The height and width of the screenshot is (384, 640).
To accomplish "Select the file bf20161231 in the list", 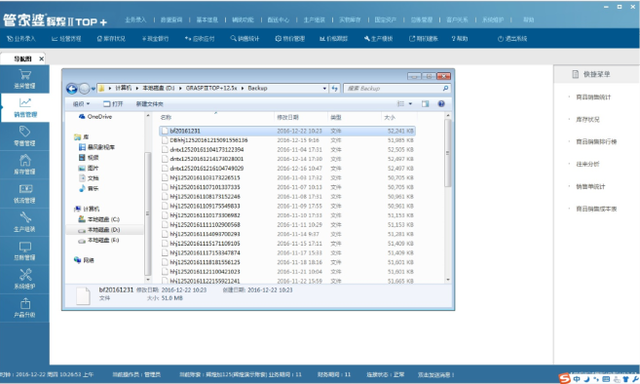I will coord(287,131).
